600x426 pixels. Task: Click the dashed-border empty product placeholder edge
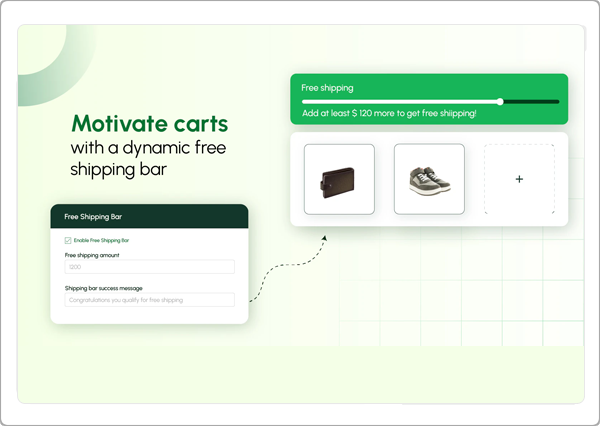pyautogui.click(x=485, y=179)
